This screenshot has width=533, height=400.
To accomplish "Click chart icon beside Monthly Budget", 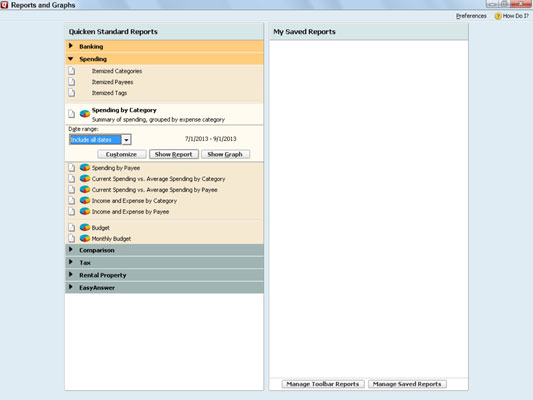I will 85,238.
